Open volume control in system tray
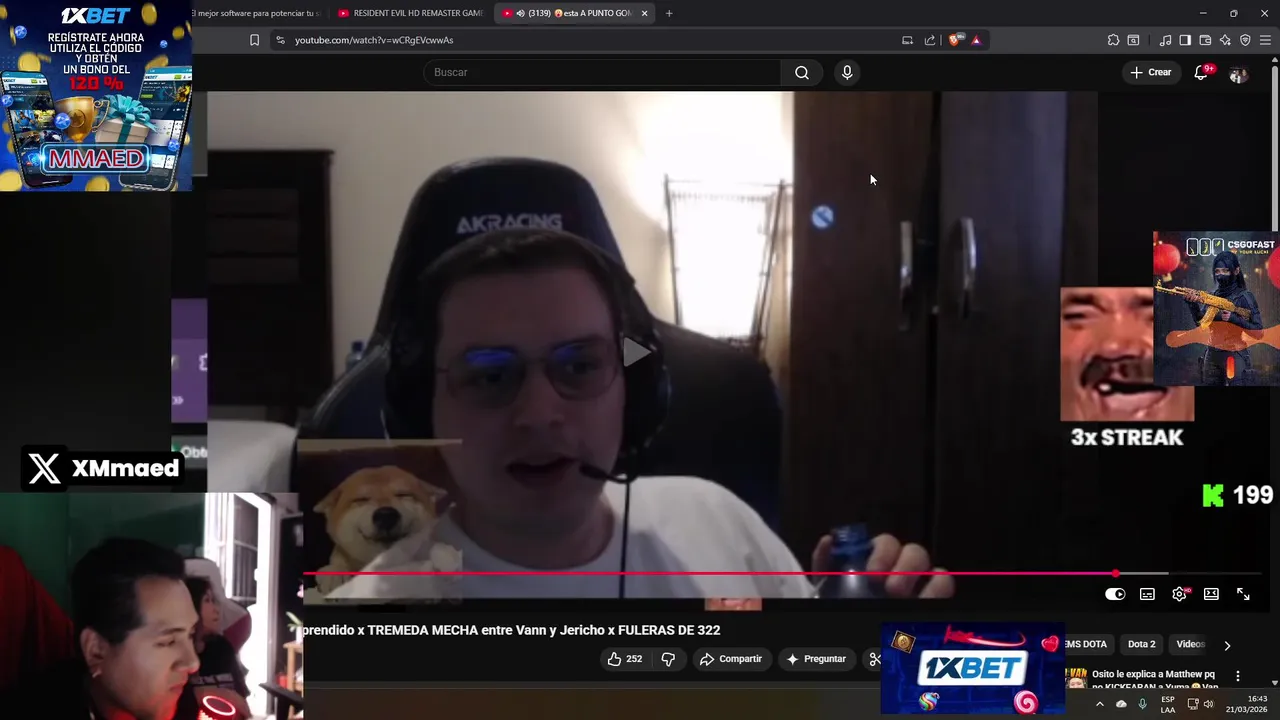The image size is (1280, 720). coord(1208,704)
